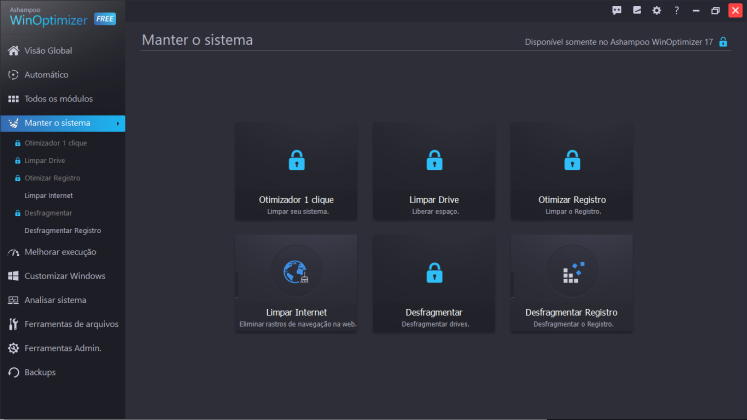
Task: Launch Desfragmentar Registro module tile title
Action: pos(571,312)
